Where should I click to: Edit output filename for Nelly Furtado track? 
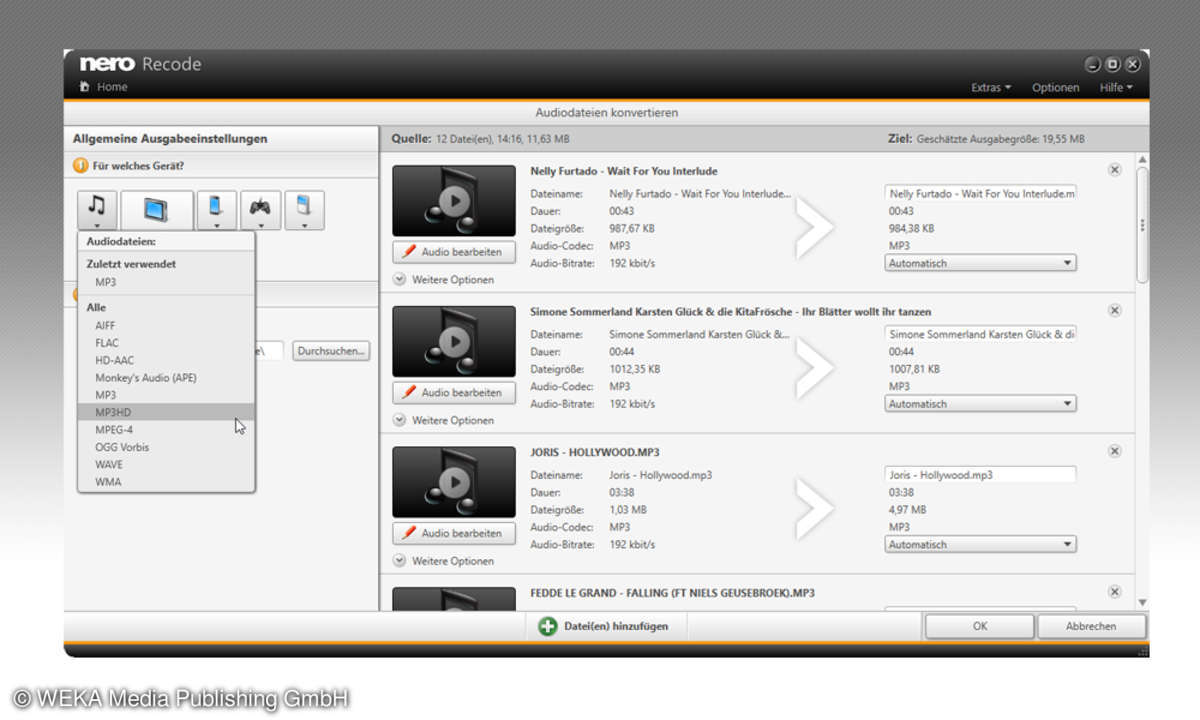[x=980, y=193]
